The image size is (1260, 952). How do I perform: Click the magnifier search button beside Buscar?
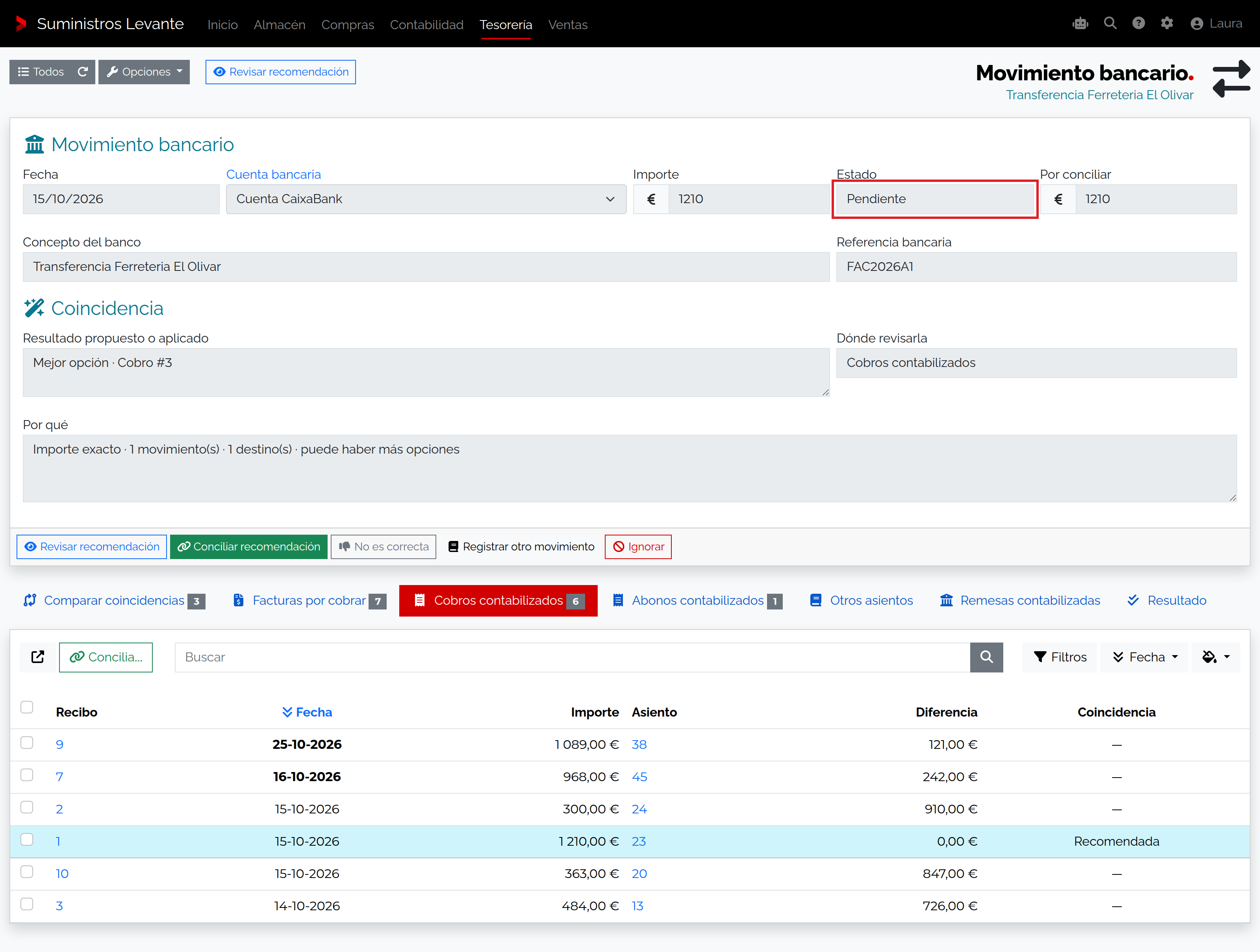coord(986,657)
